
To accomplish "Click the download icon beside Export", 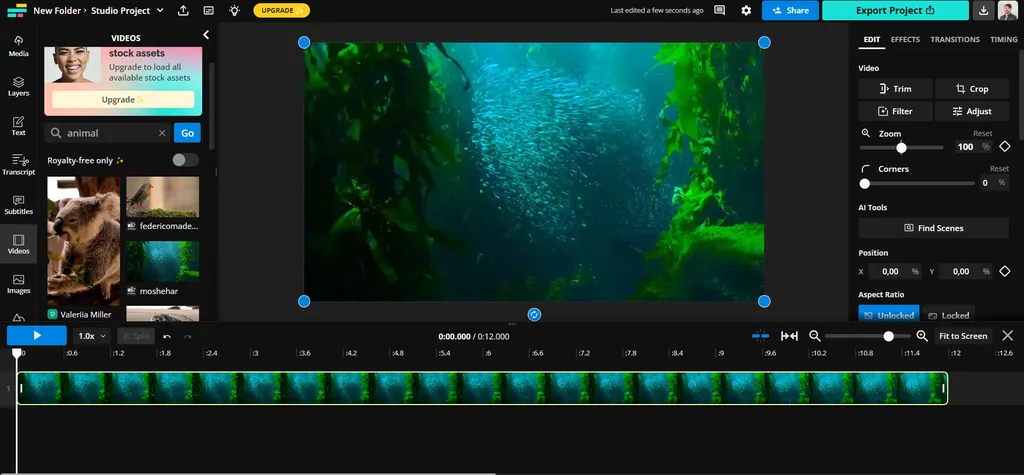I will tap(984, 10).
